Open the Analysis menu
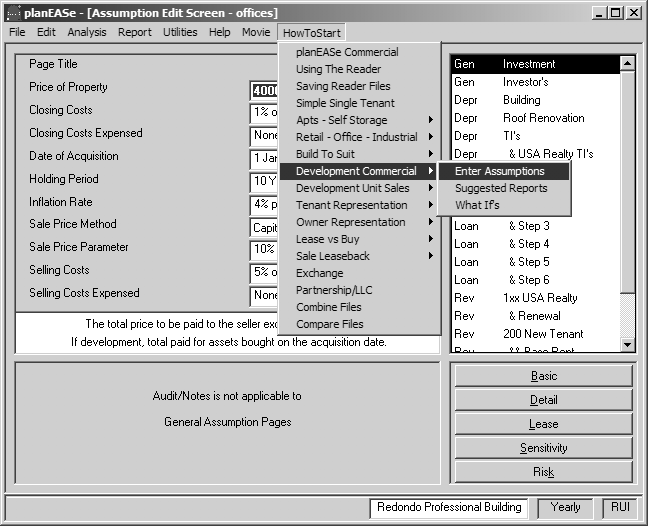The height and width of the screenshot is (526, 648). 87,32
